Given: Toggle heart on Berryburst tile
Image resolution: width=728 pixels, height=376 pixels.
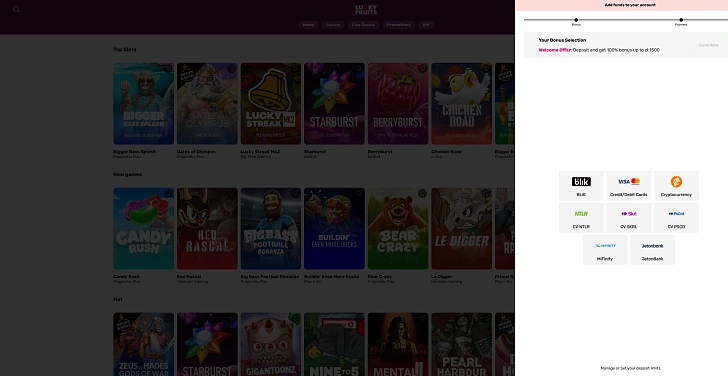Looking at the screenshot, I should (x=422, y=69).
